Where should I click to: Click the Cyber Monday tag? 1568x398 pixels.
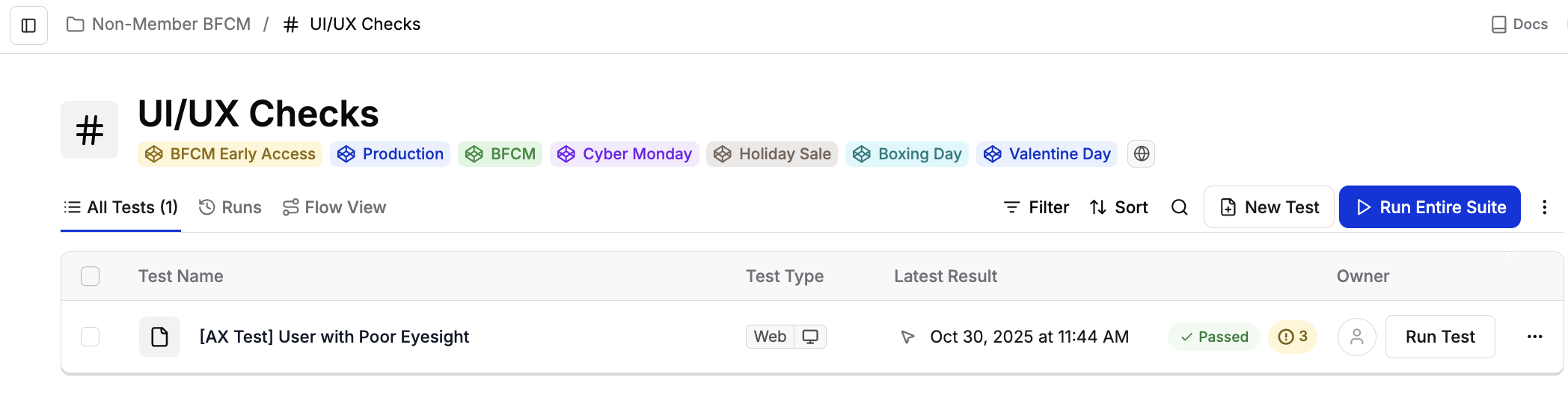click(x=625, y=154)
